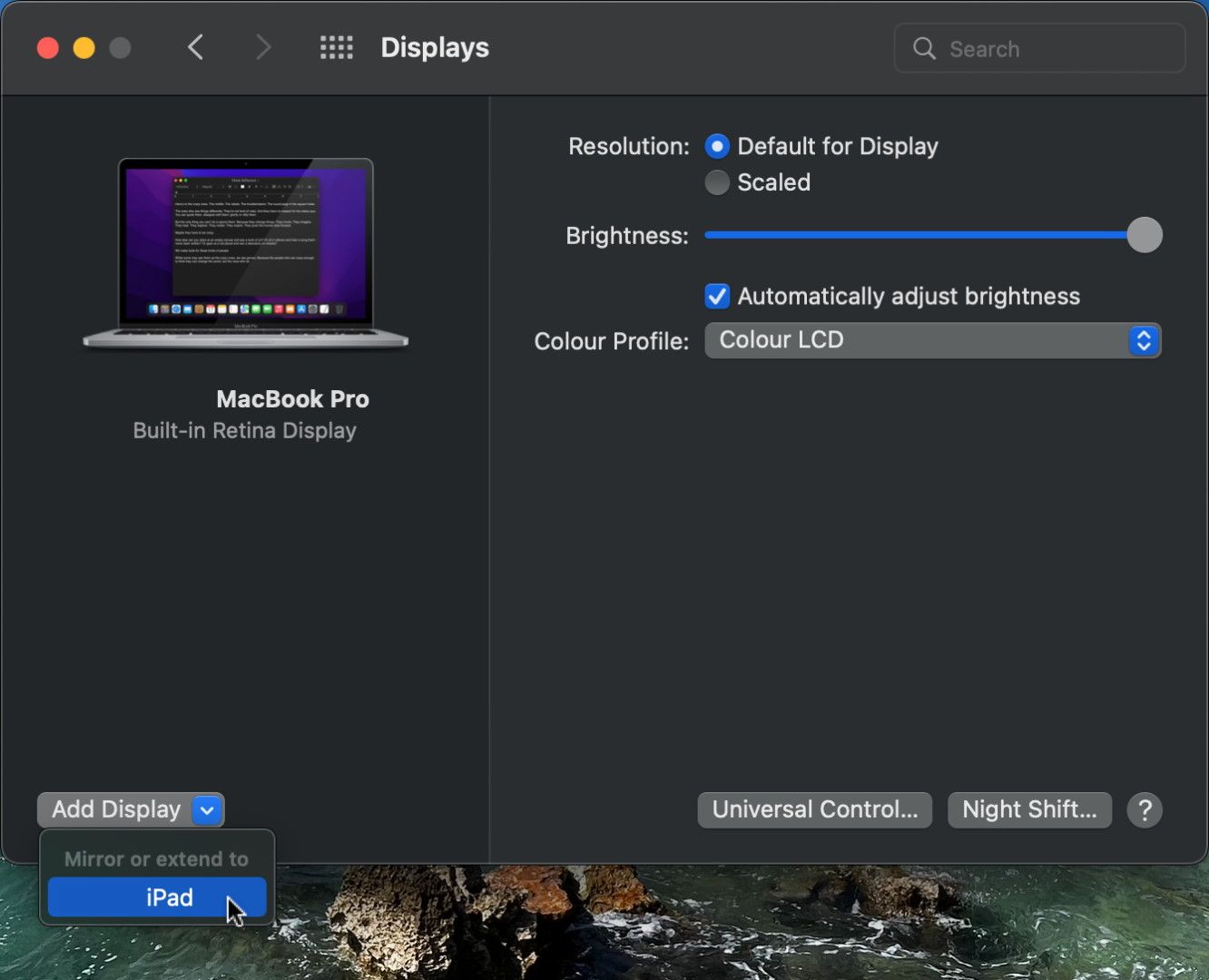The image size is (1209, 980).
Task: Go forward with the right chevron
Action: coord(263,47)
